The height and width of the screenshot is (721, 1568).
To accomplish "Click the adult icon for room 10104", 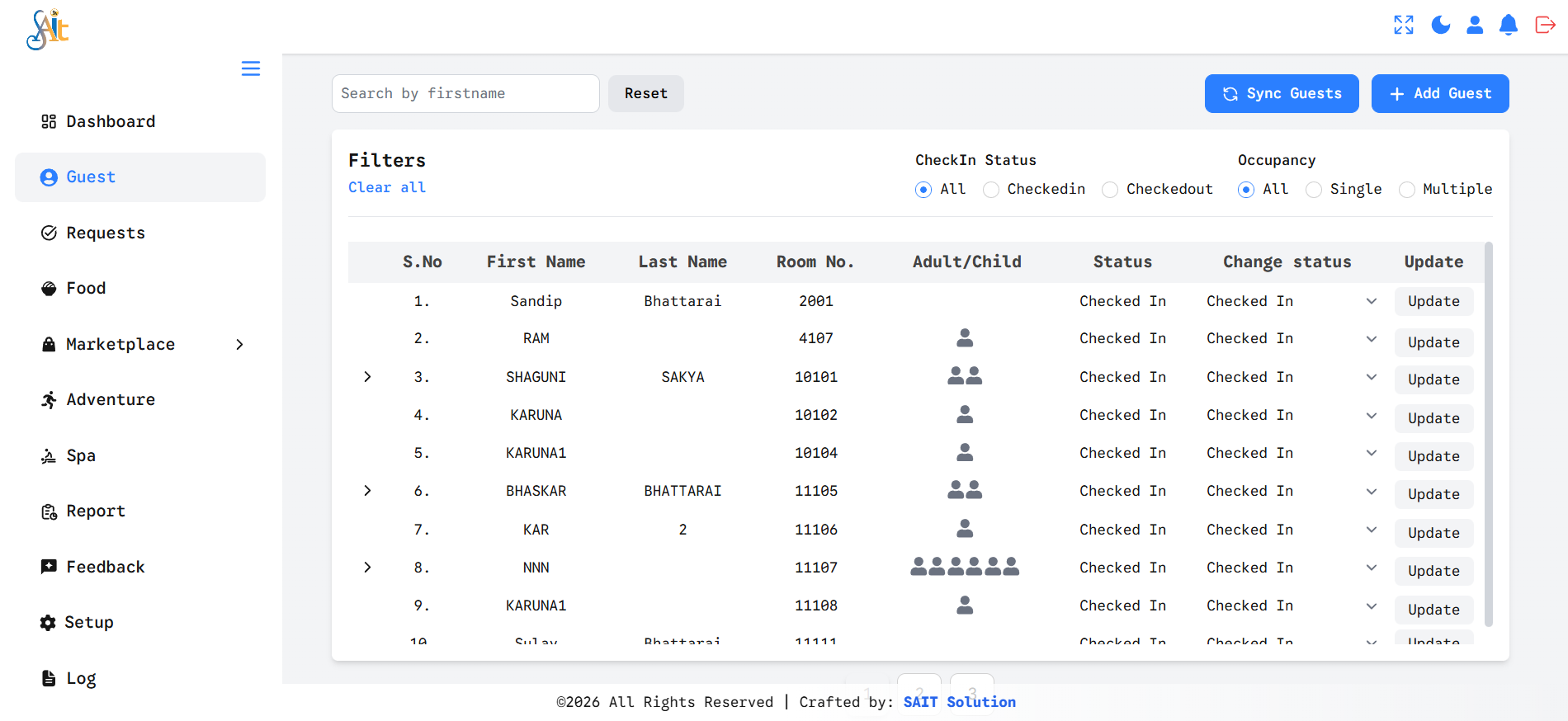I will click(x=965, y=452).
